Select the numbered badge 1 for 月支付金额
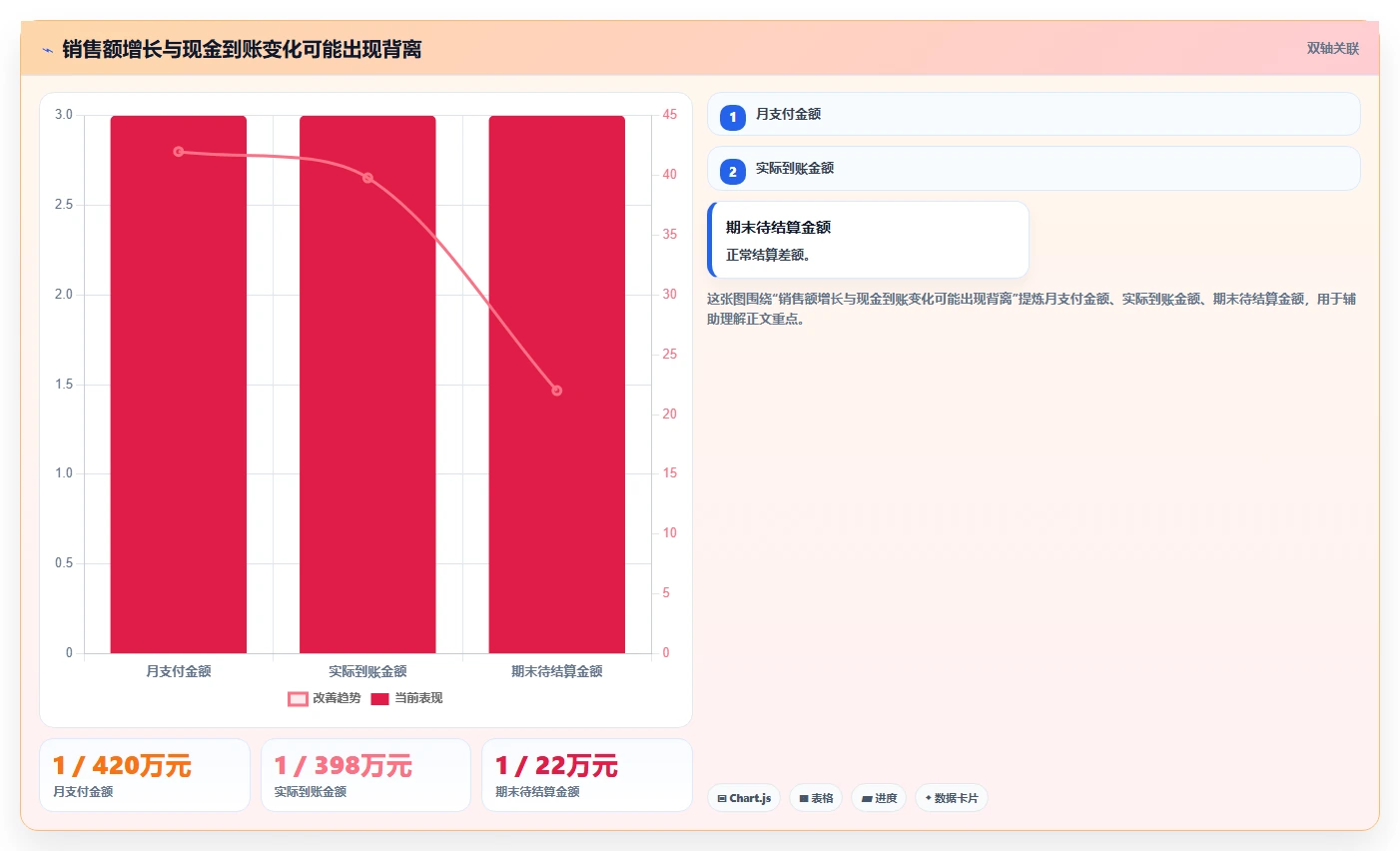The image size is (1400, 851). (733, 117)
